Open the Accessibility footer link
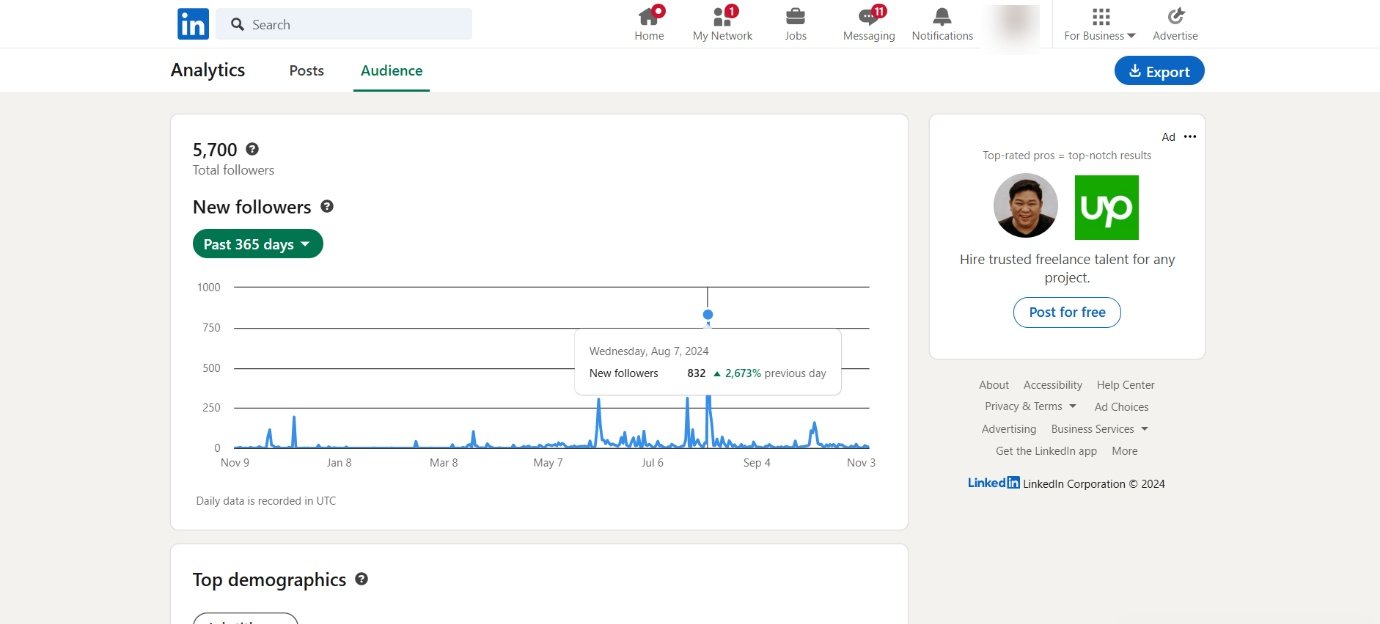The width and height of the screenshot is (1380, 624). tap(1053, 385)
